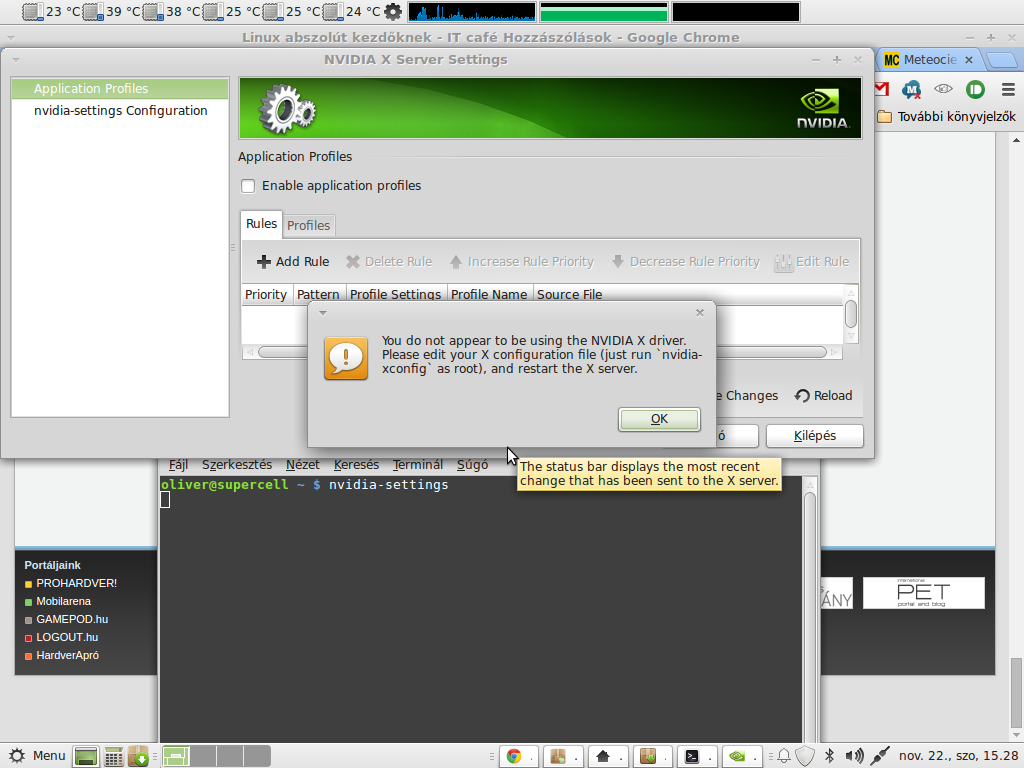Sort rules by the Priority column header
This screenshot has width=1024, height=768.
tap(266, 294)
